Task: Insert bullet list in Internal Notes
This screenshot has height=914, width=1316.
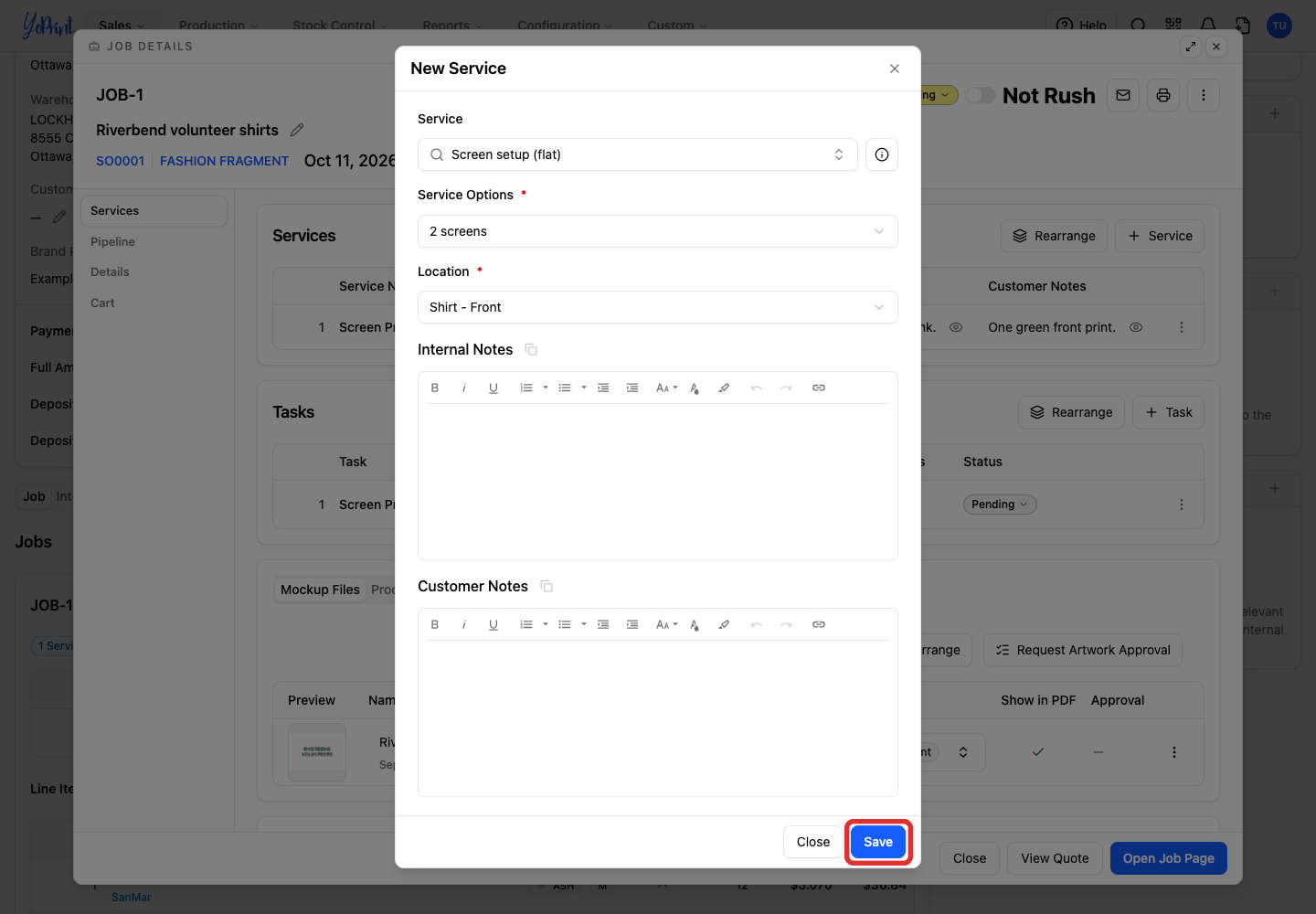Action: pyautogui.click(x=565, y=388)
